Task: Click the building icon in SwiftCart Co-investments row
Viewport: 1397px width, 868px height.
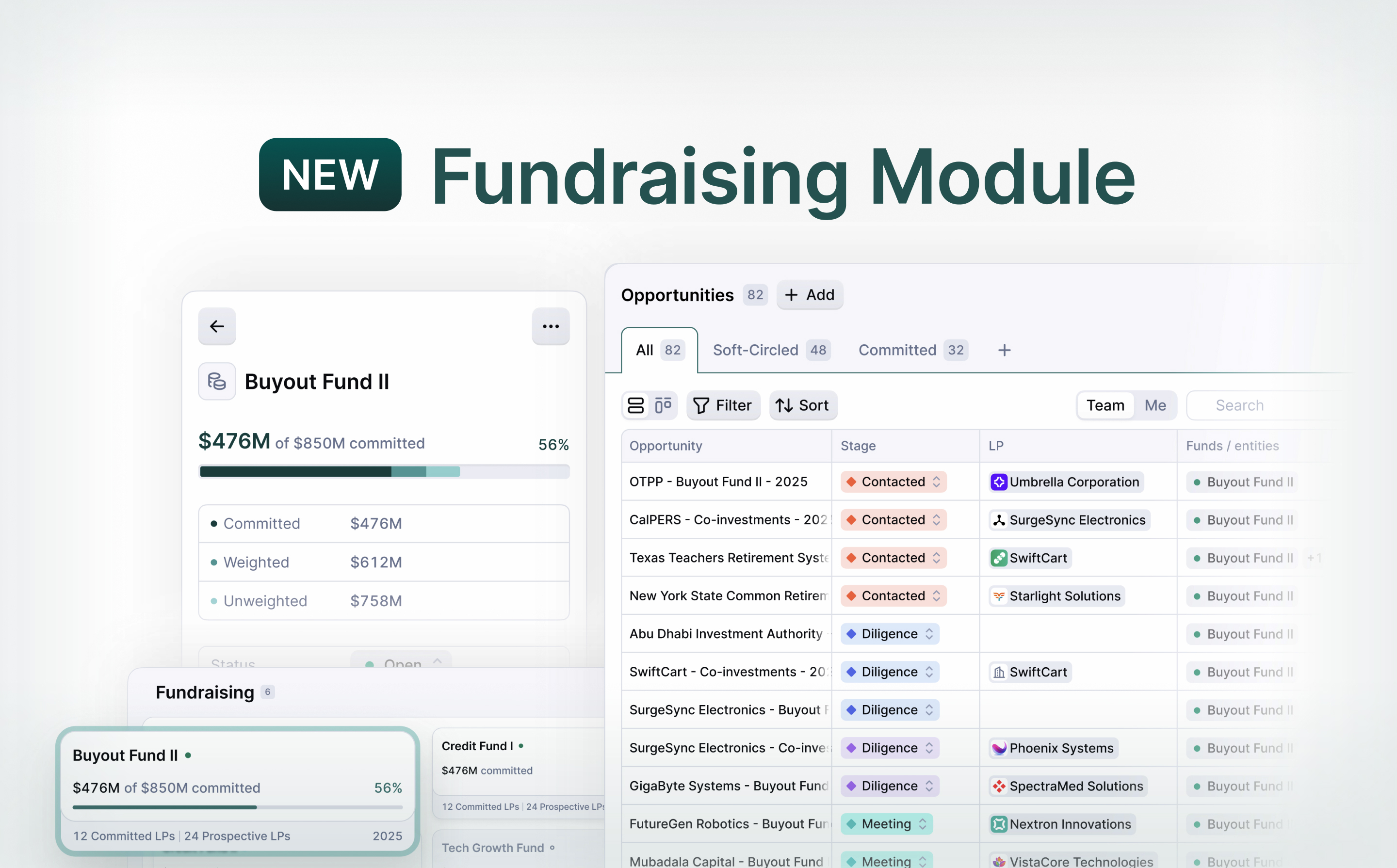Action: pos(999,672)
